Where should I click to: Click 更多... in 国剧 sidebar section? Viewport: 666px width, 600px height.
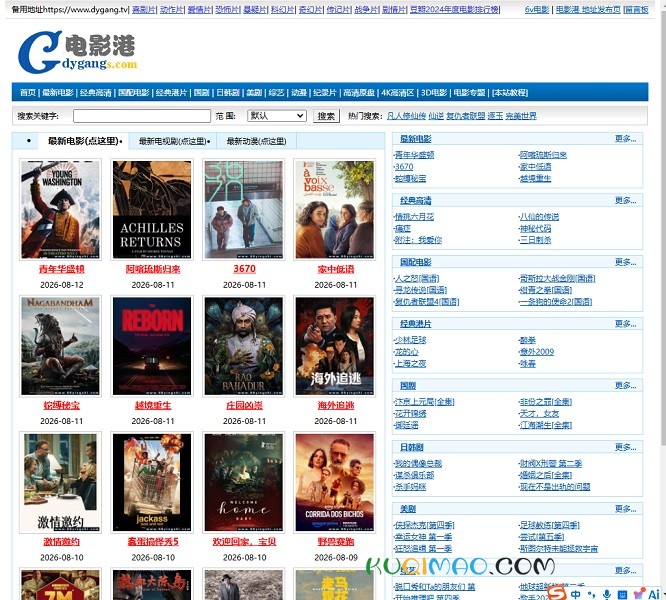point(625,386)
